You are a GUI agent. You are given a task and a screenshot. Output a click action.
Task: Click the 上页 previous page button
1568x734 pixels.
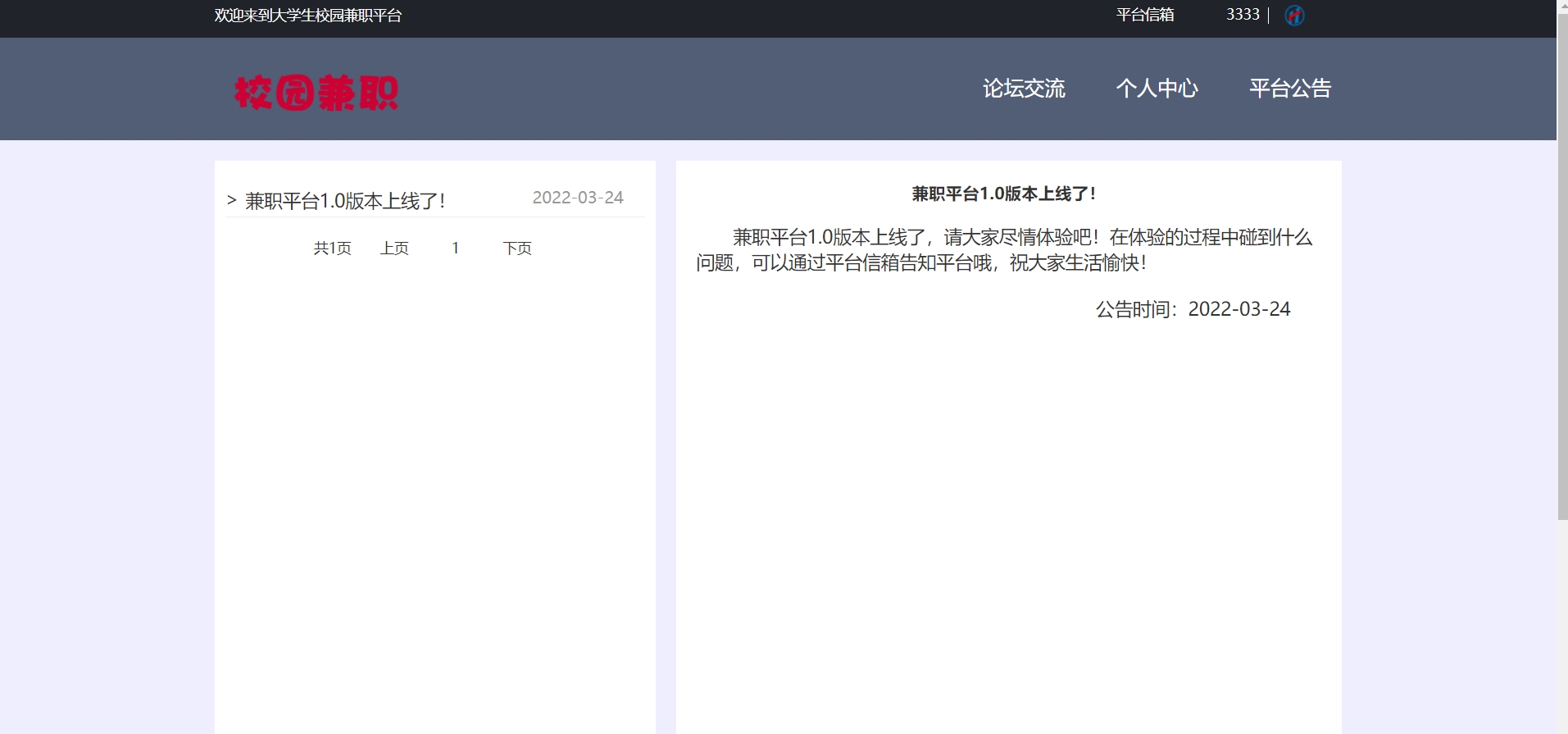(x=394, y=248)
